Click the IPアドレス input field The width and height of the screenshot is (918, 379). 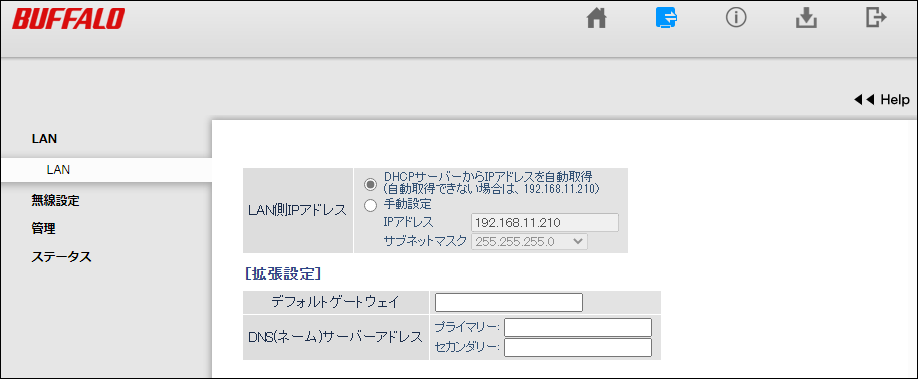click(544, 223)
